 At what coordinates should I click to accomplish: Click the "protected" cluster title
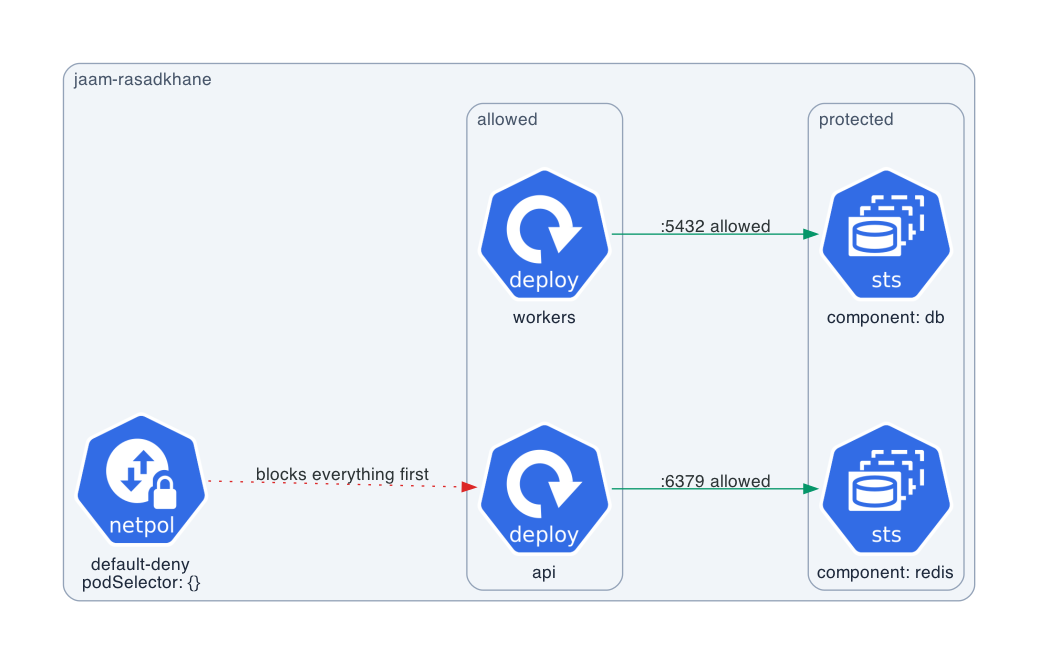pyautogui.click(x=856, y=119)
